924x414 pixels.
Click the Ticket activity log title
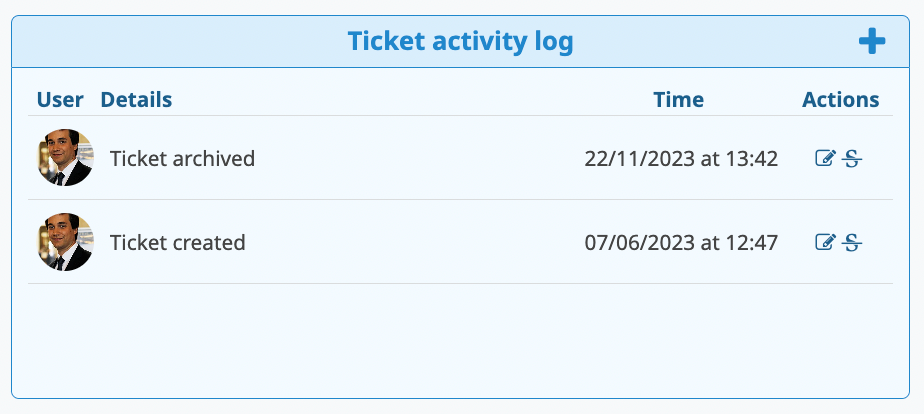pyautogui.click(x=460, y=42)
